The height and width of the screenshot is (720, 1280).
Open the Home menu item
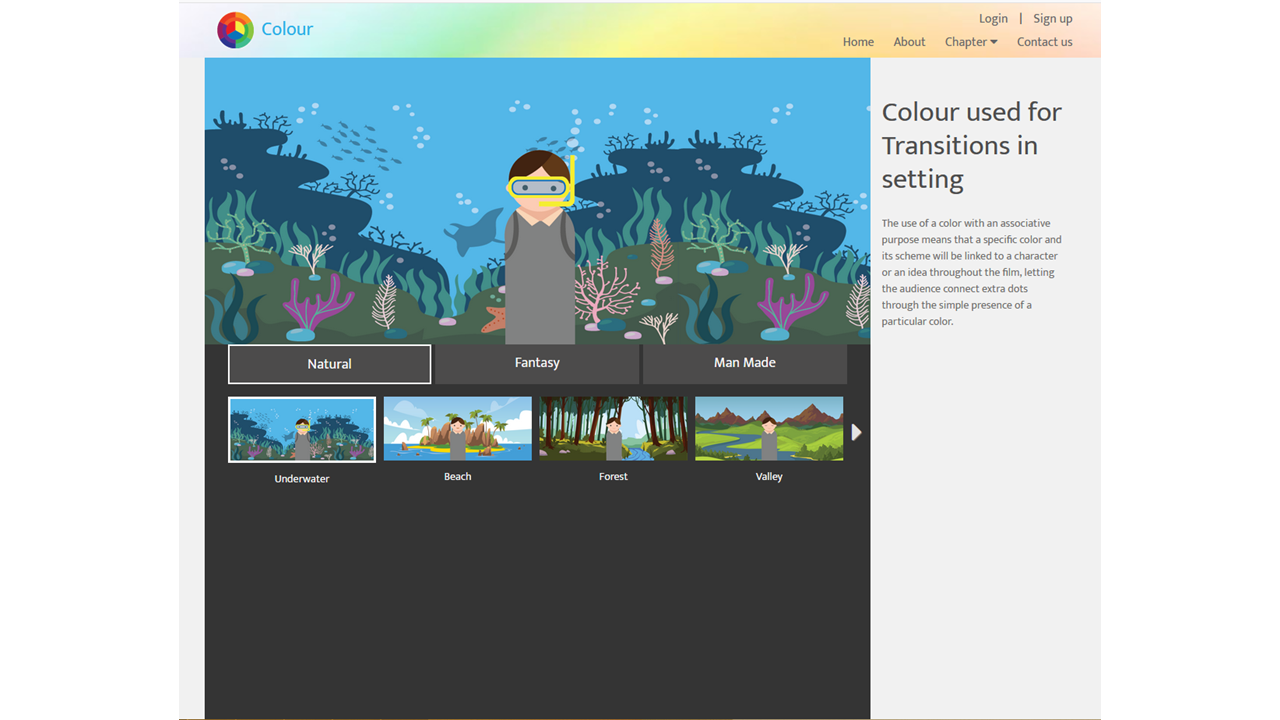click(858, 42)
